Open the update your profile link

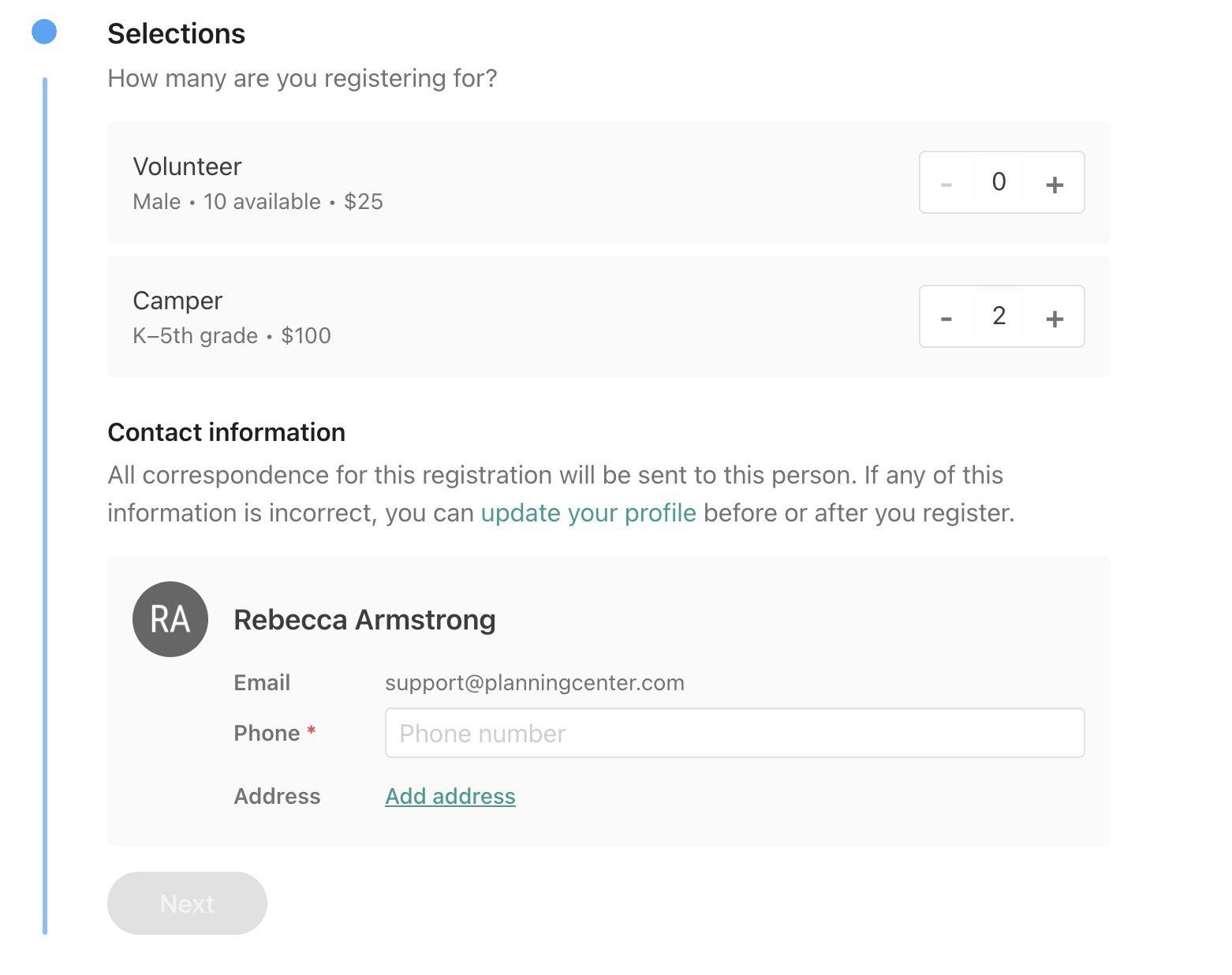pos(588,513)
